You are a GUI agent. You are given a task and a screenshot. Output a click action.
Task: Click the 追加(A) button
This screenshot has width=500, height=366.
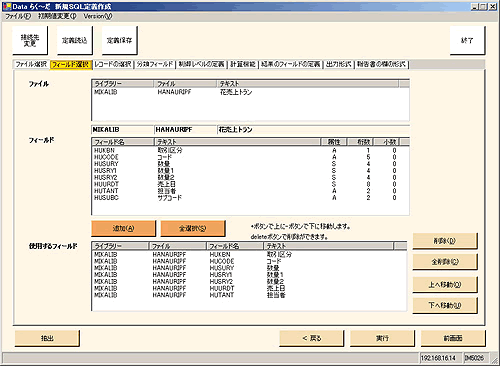[x=123, y=228]
